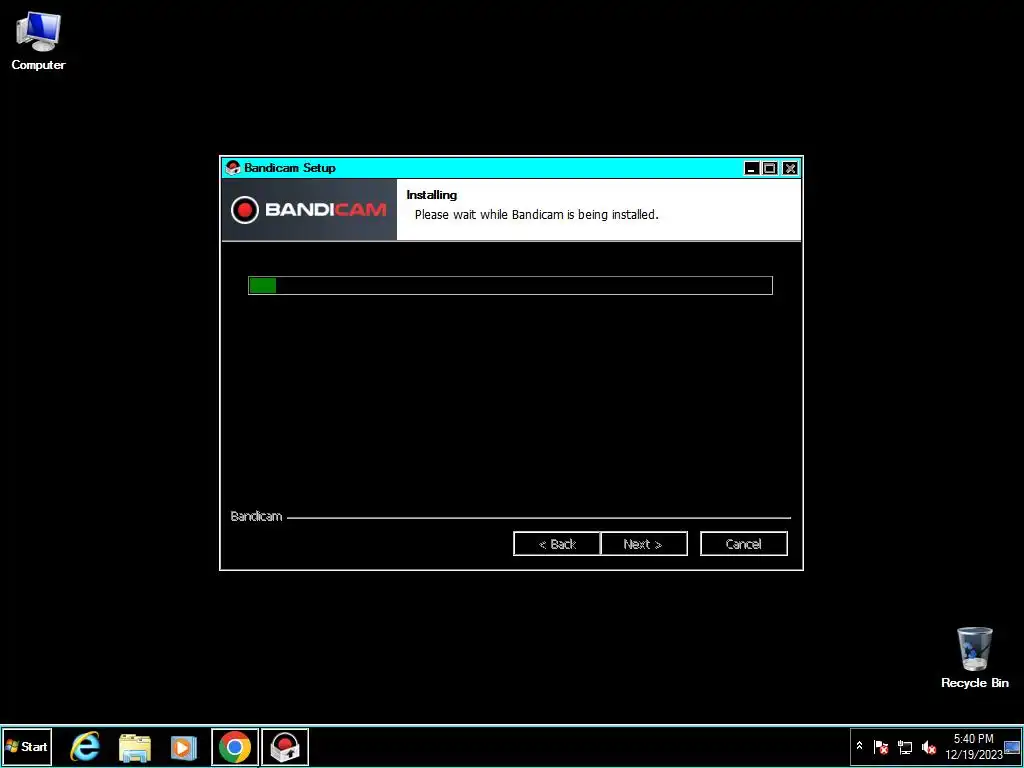This screenshot has height=768, width=1024.
Task: Cancel the Bandicam installation
Action: point(744,544)
